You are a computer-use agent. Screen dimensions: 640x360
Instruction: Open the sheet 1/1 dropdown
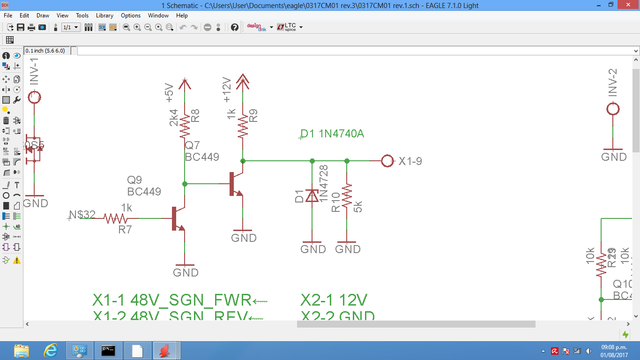click(71, 27)
